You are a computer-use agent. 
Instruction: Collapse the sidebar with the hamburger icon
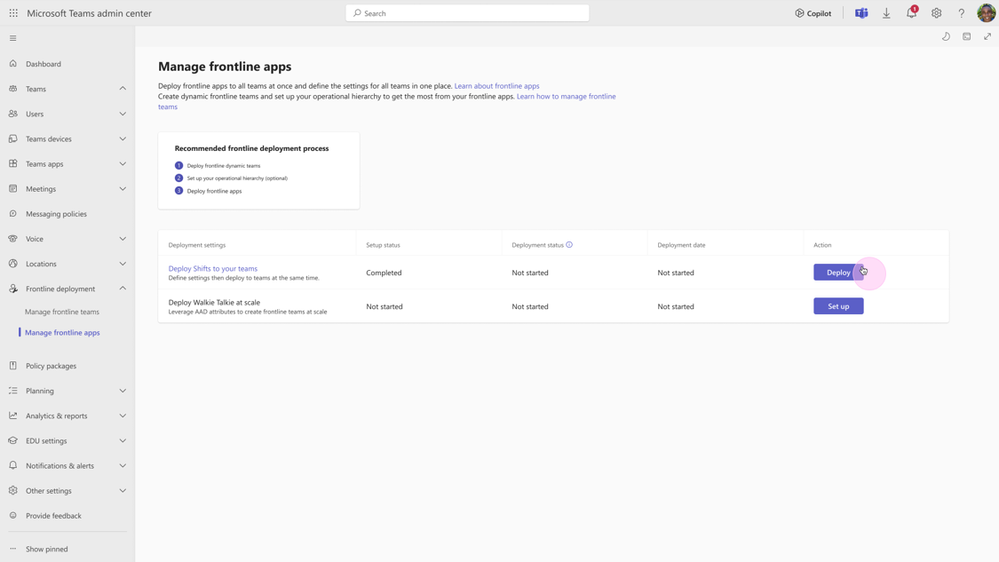pos(13,38)
